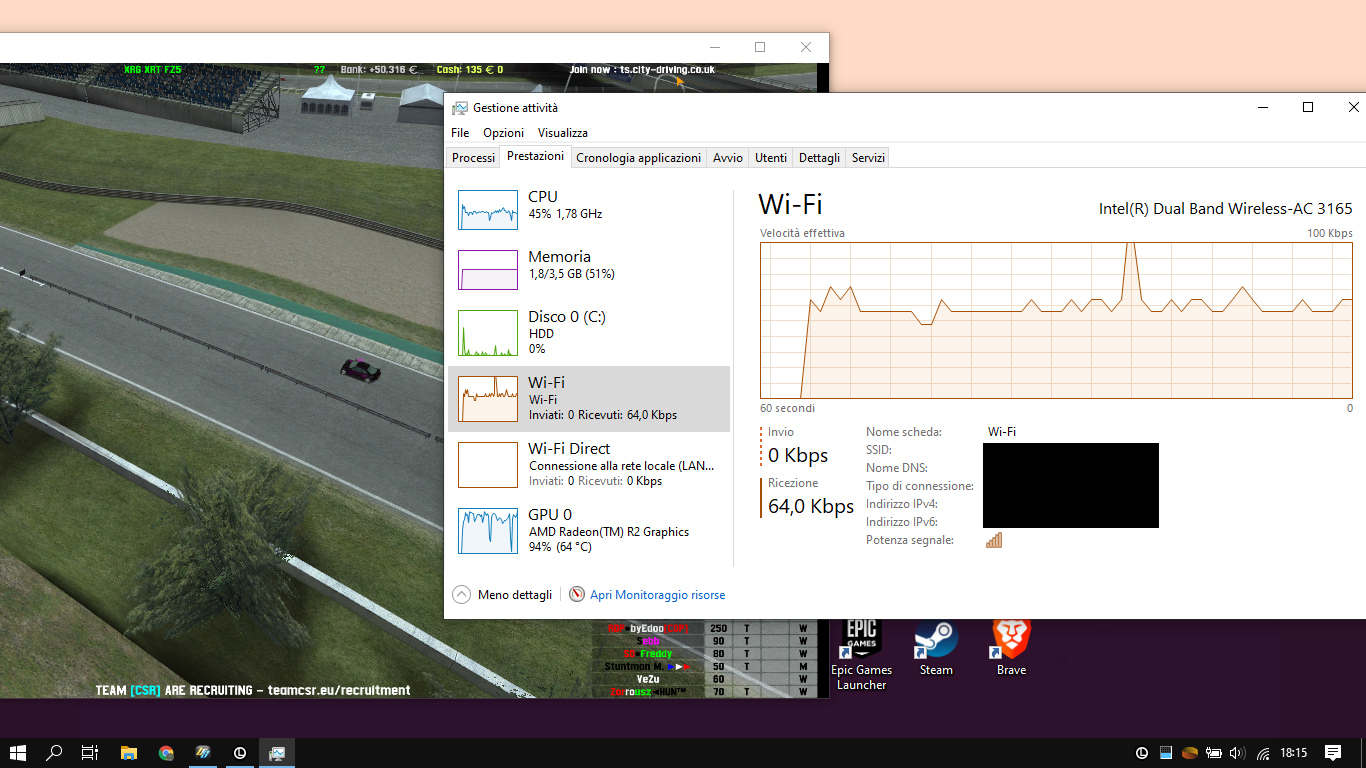Click the Apri Monitoraggio risorse link
This screenshot has height=768, width=1366.
point(658,595)
